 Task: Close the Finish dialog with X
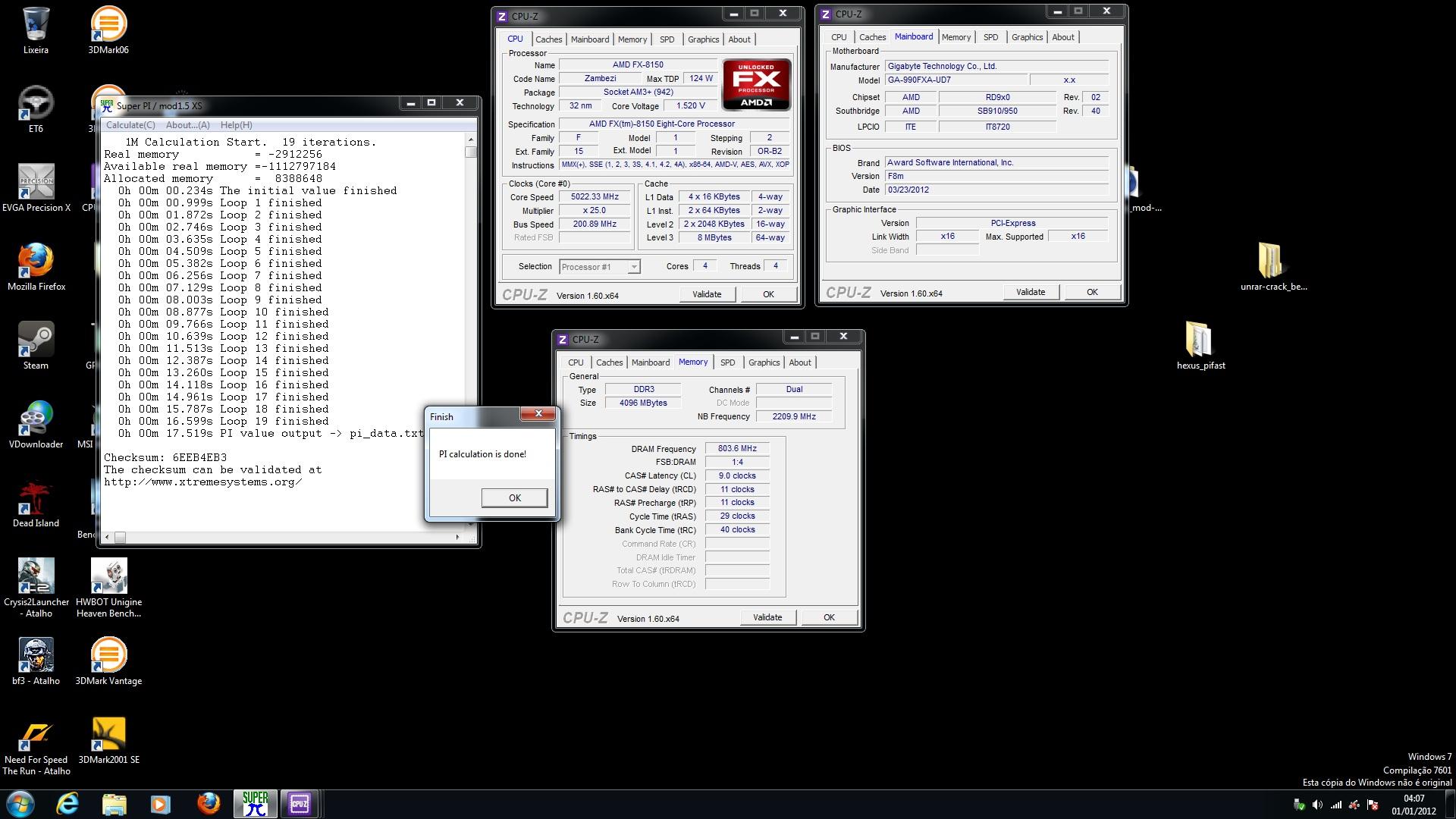538,414
